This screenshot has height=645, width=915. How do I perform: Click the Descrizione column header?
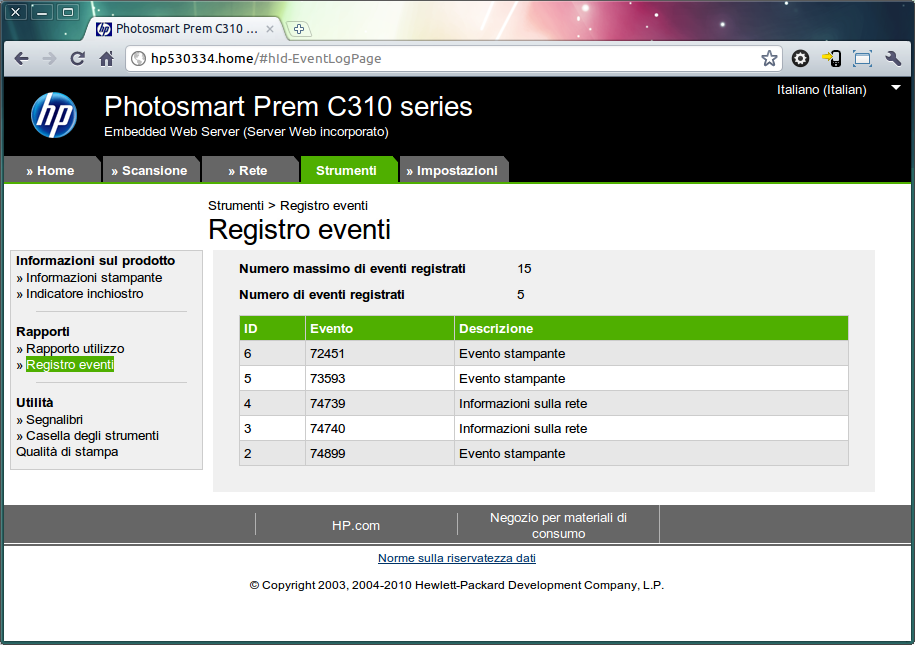[651, 329]
